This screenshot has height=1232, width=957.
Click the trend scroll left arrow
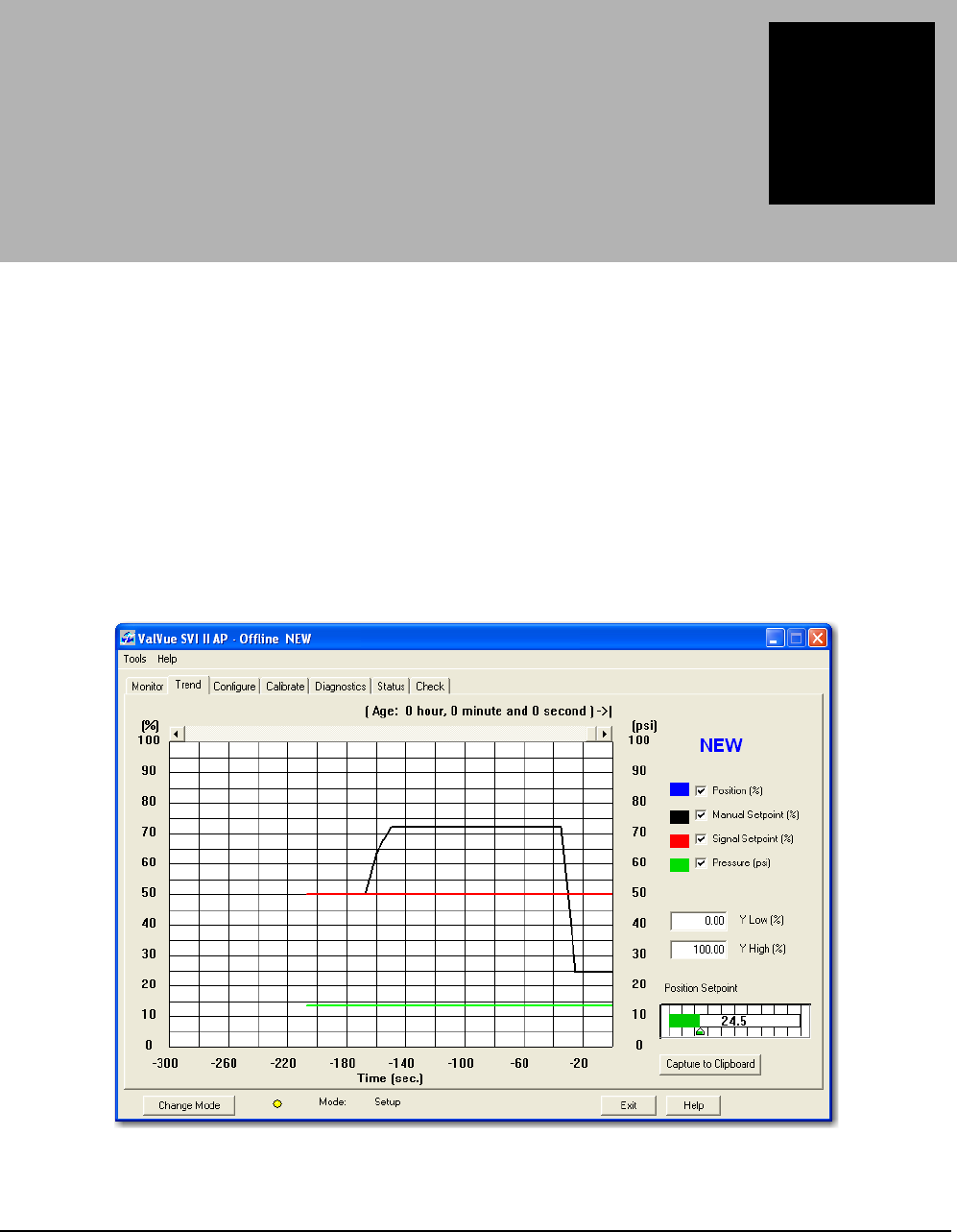(x=177, y=734)
